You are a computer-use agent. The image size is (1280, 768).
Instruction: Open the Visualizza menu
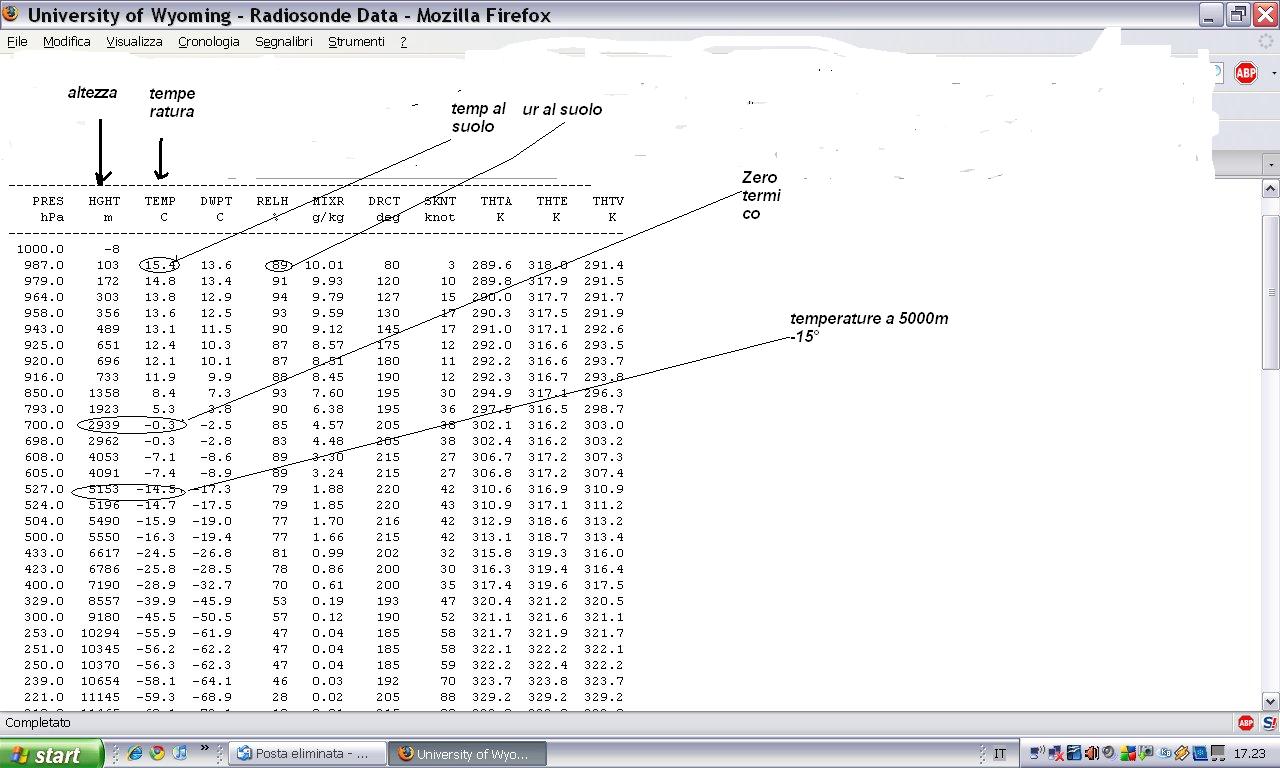tap(134, 42)
